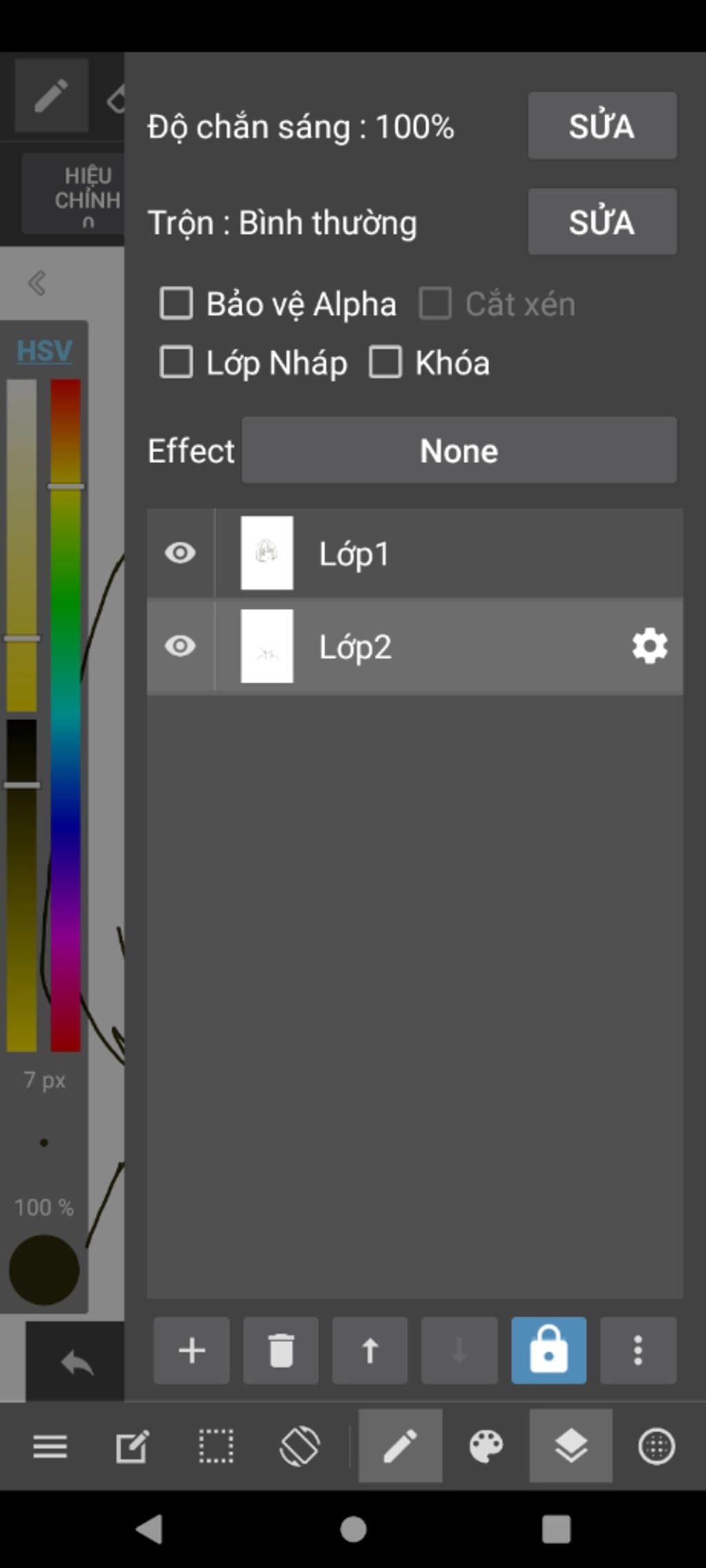The image size is (706, 1568).
Task: Toggle the blue lock icon button
Action: [549, 1350]
